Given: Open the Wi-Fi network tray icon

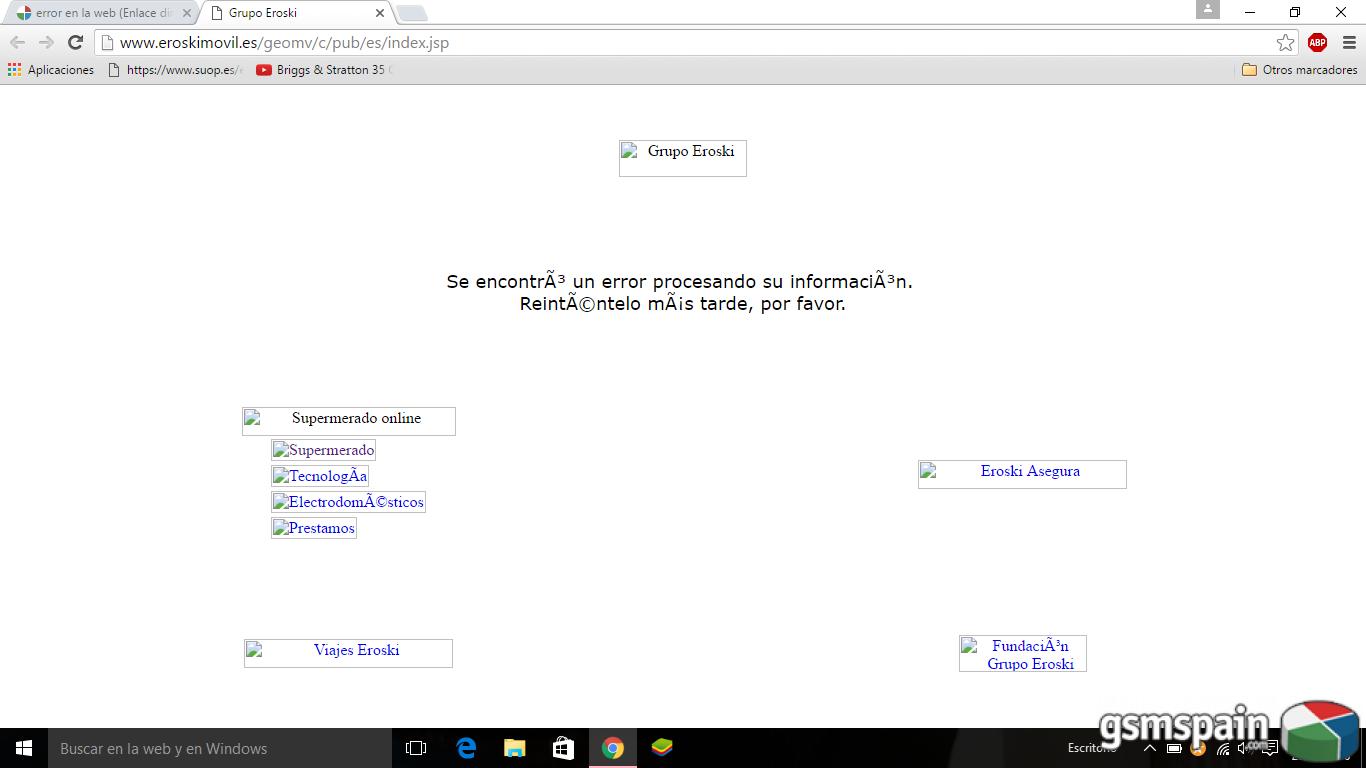Looking at the screenshot, I should point(1222,748).
